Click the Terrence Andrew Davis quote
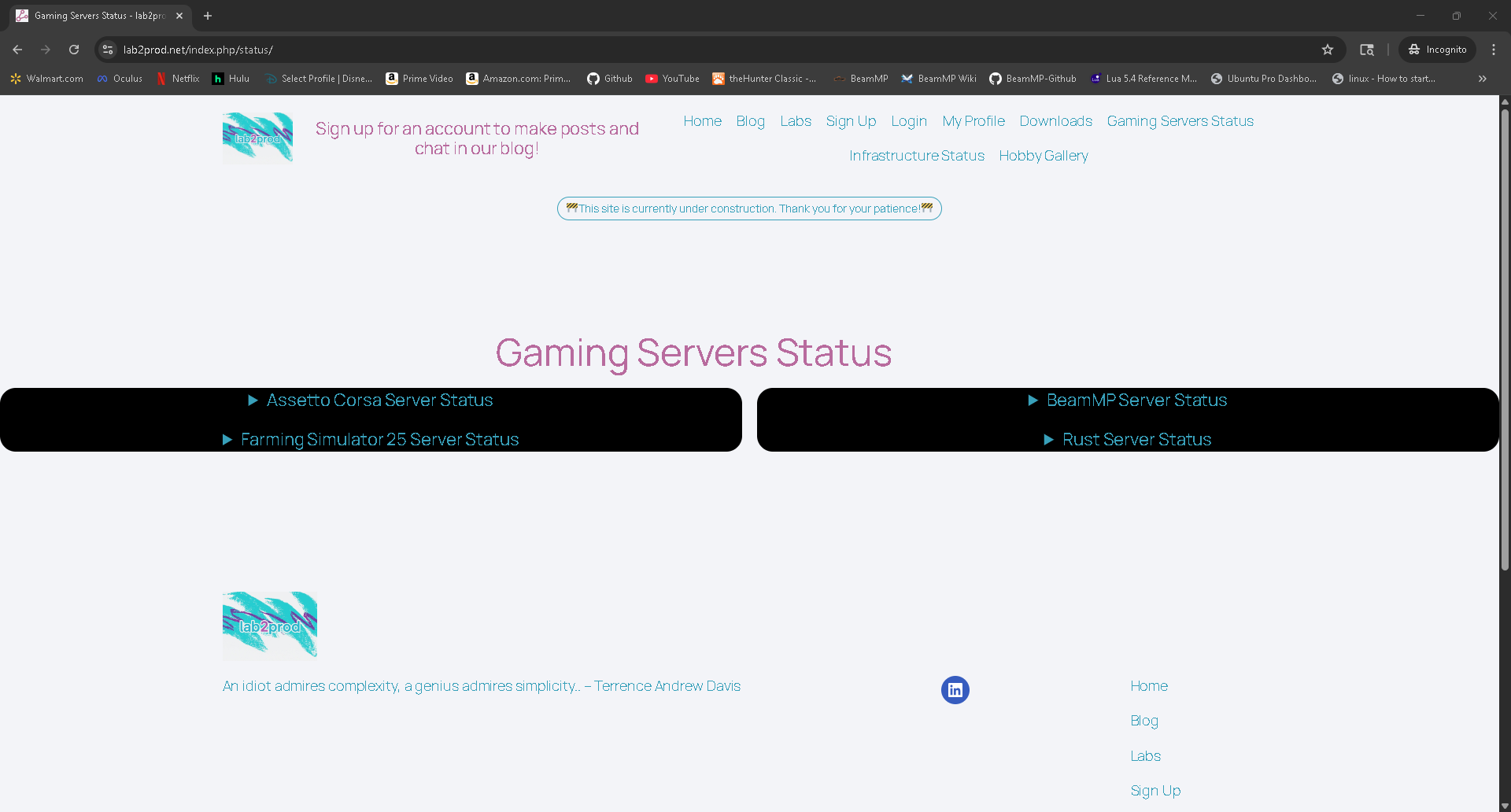Viewport: 1511px width, 812px height. [x=482, y=686]
